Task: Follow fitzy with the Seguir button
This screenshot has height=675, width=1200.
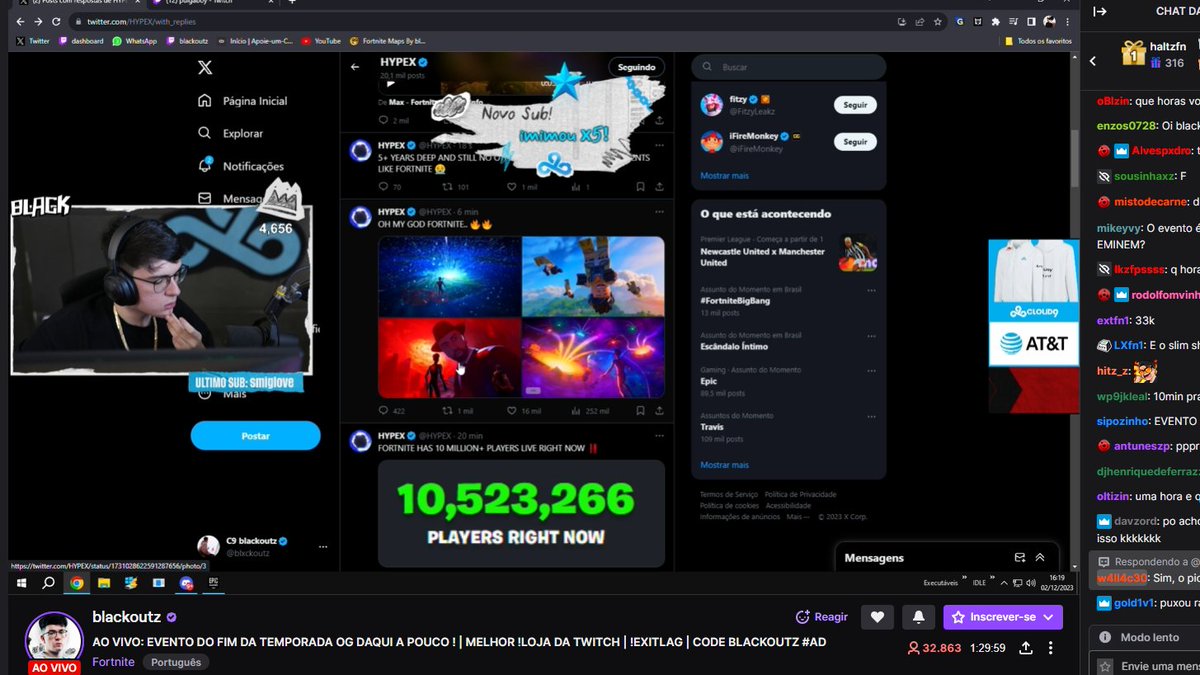Action: coord(855,105)
